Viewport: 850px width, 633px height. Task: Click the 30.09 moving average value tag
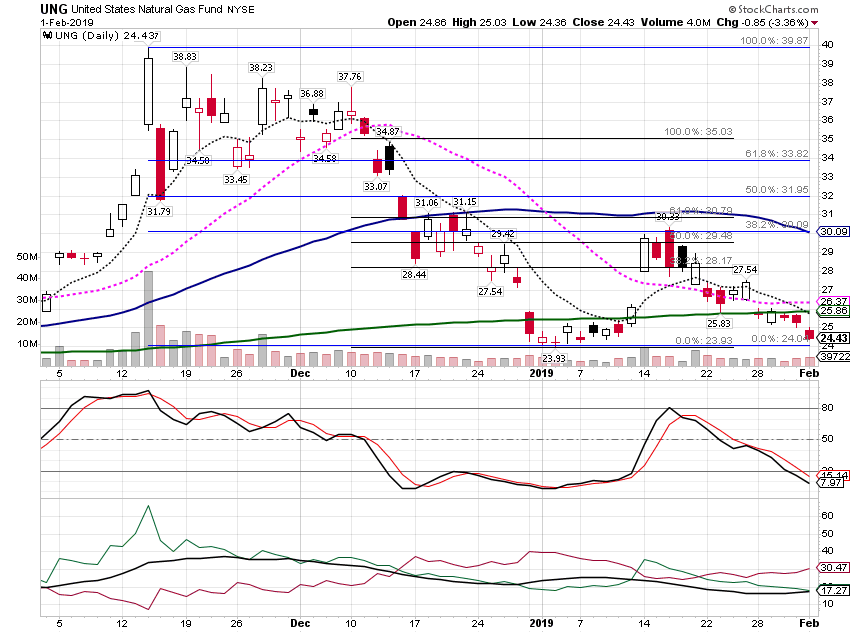[834, 231]
